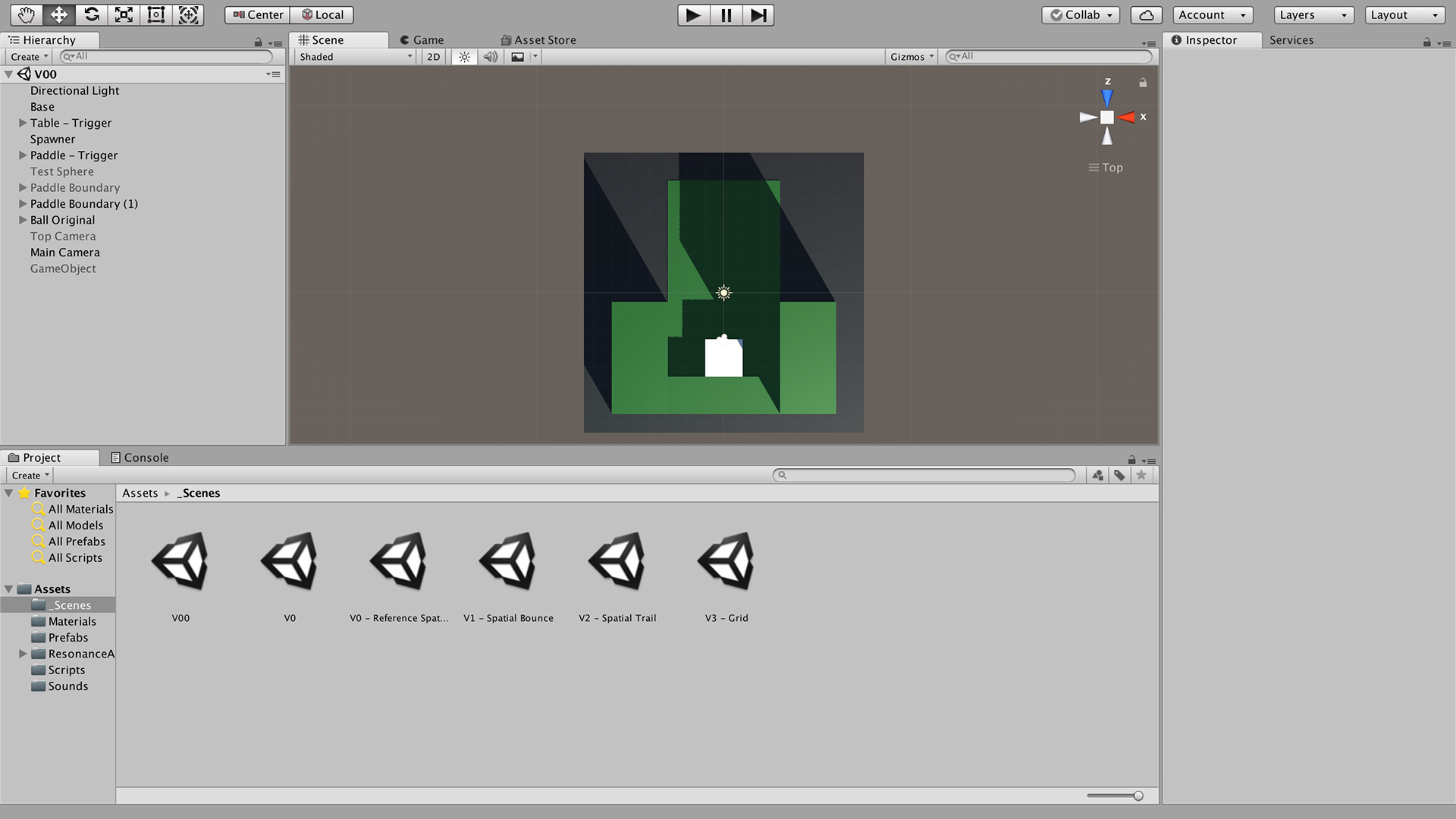Open the Layout dropdown
Image resolution: width=1456 pixels, height=819 pixels.
point(1405,14)
